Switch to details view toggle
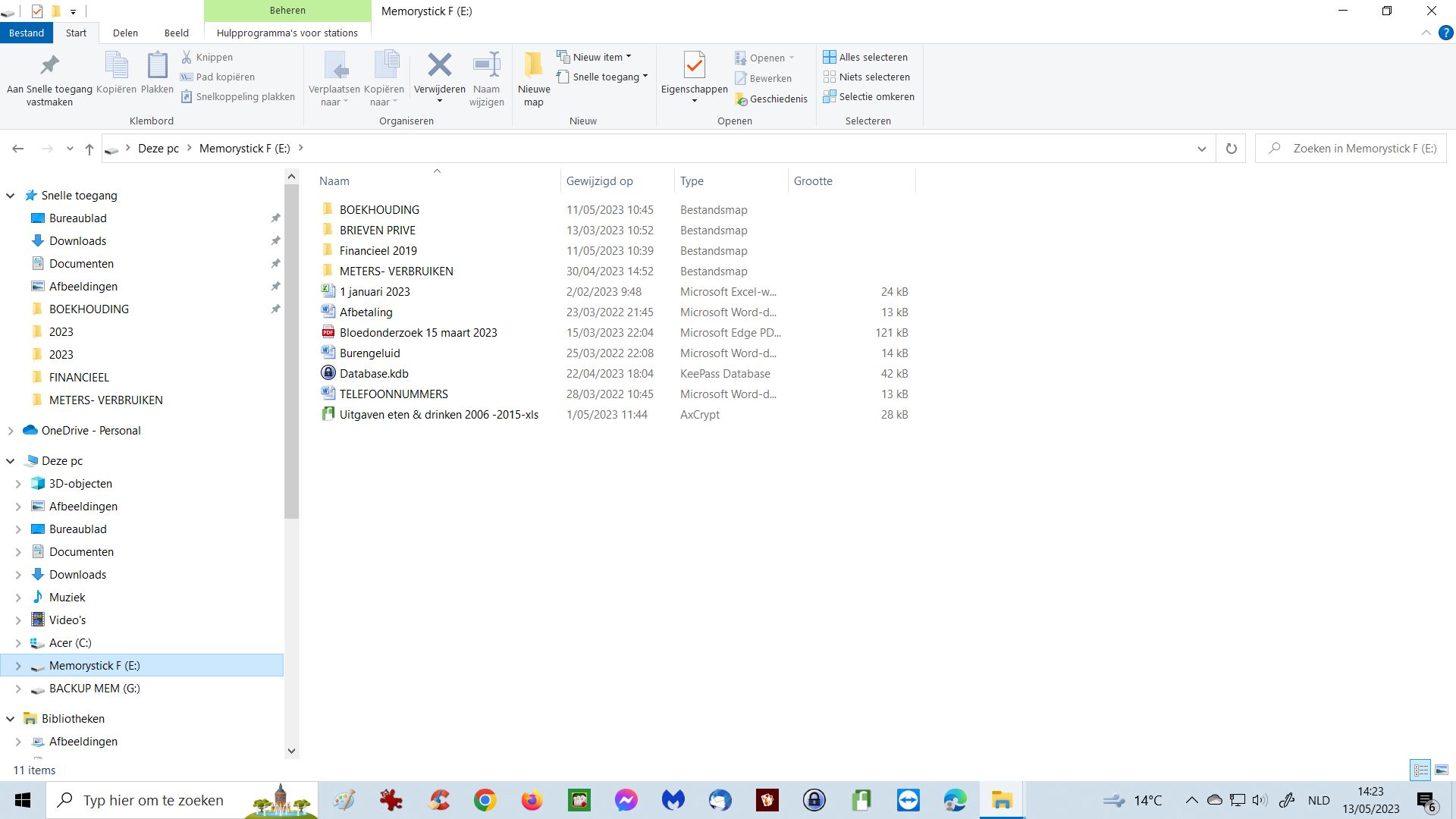This screenshot has width=1456, height=819. (x=1420, y=770)
